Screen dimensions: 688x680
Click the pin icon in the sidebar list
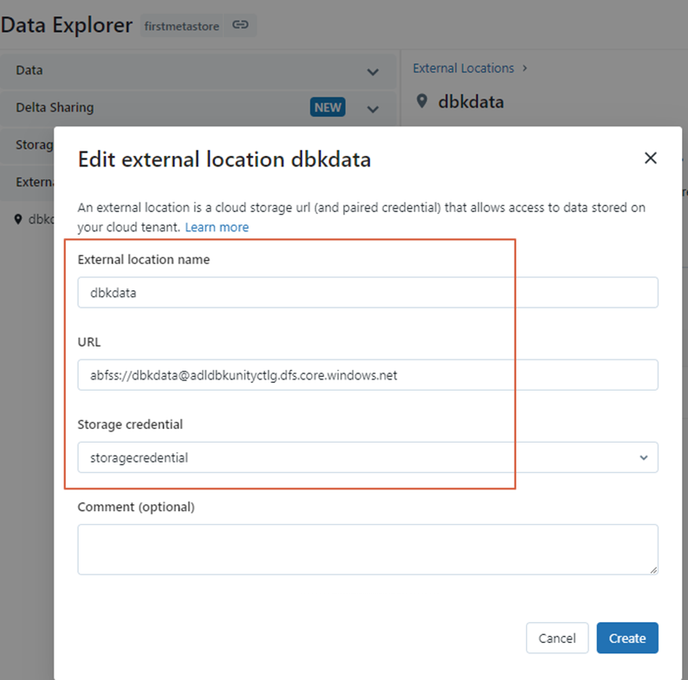pyautogui.click(x=18, y=219)
